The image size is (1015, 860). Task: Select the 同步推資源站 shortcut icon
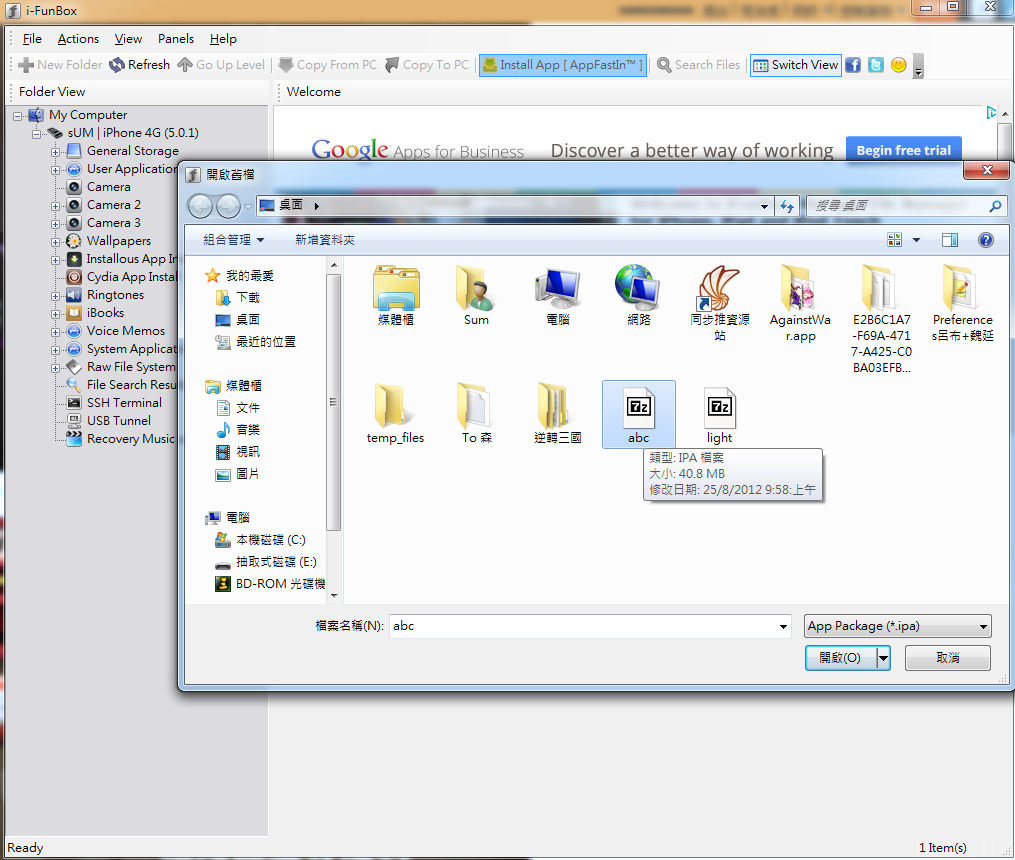pyautogui.click(x=719, y=303)
